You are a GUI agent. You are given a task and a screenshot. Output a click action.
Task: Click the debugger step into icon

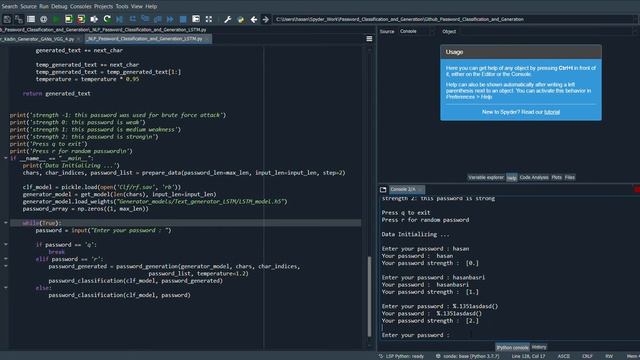pos(145,19)
